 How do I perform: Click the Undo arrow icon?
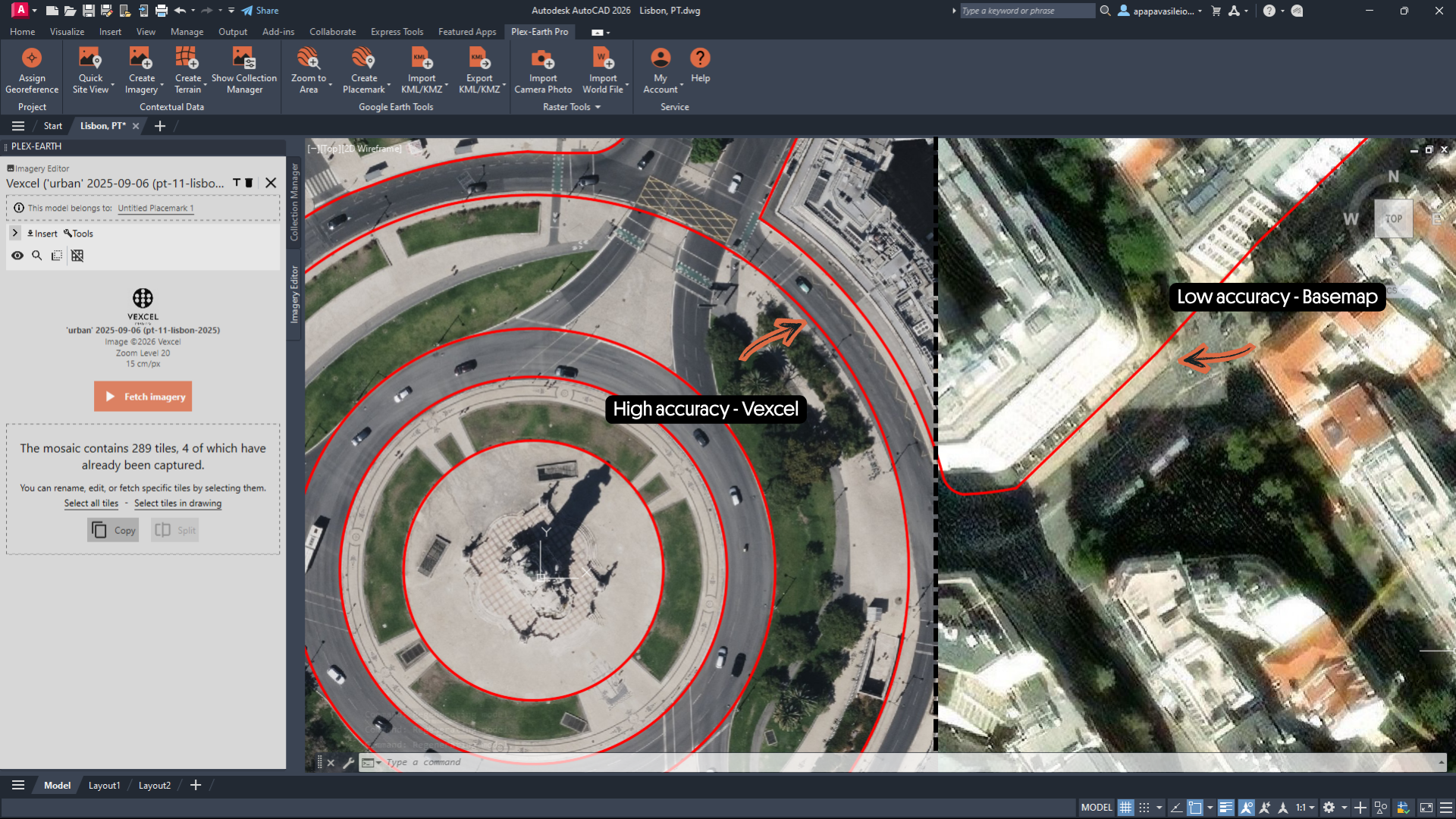click(180, 11)
